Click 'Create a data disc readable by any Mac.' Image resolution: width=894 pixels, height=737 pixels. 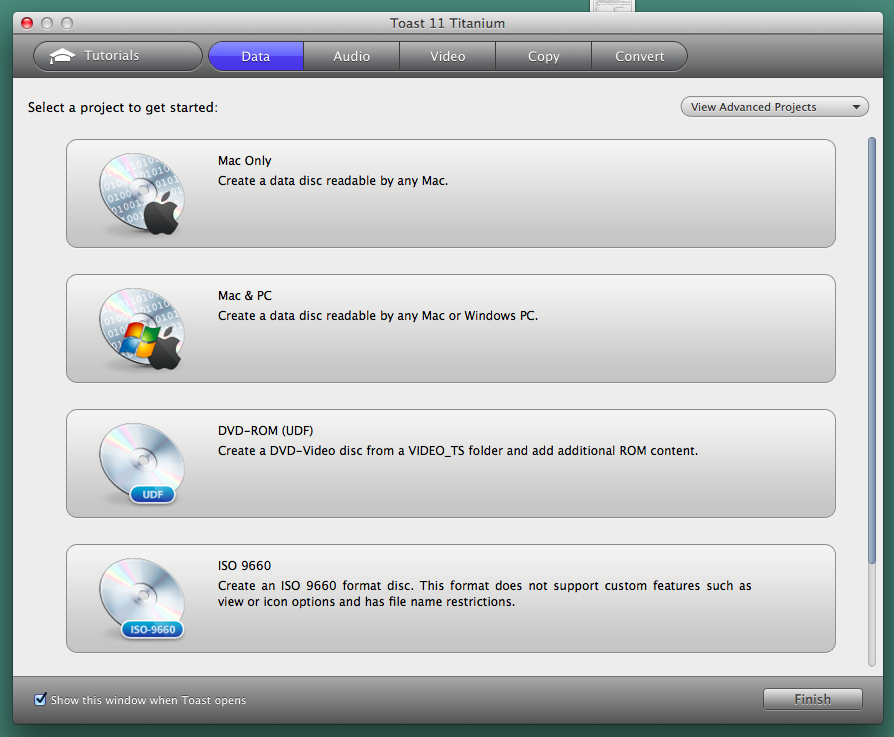[x=333, y=181]
